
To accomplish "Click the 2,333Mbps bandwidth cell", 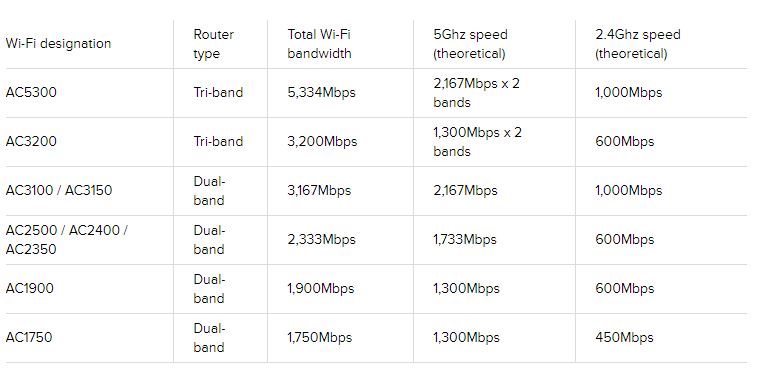I will click(321, 239).
